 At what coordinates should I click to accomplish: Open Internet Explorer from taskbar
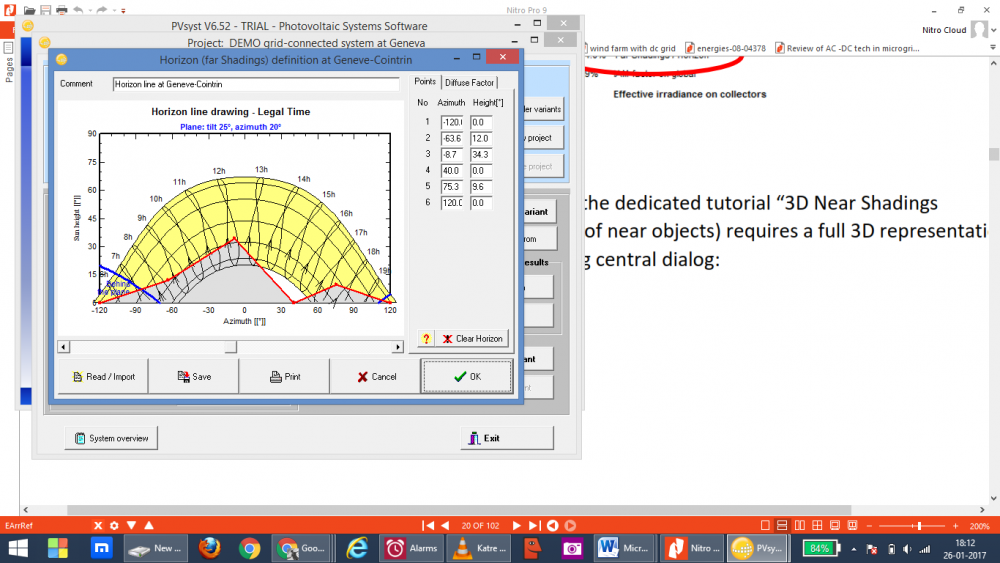pos(356,548)
